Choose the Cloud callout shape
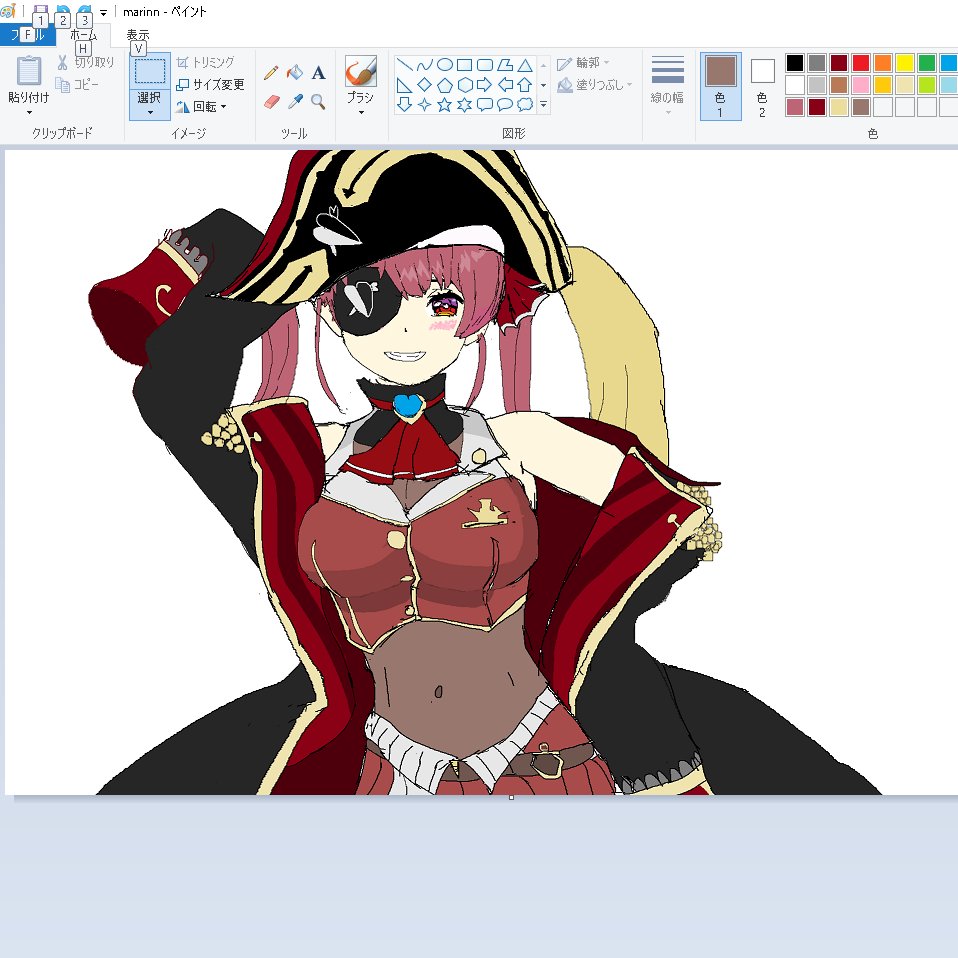 tap(525, 104)
